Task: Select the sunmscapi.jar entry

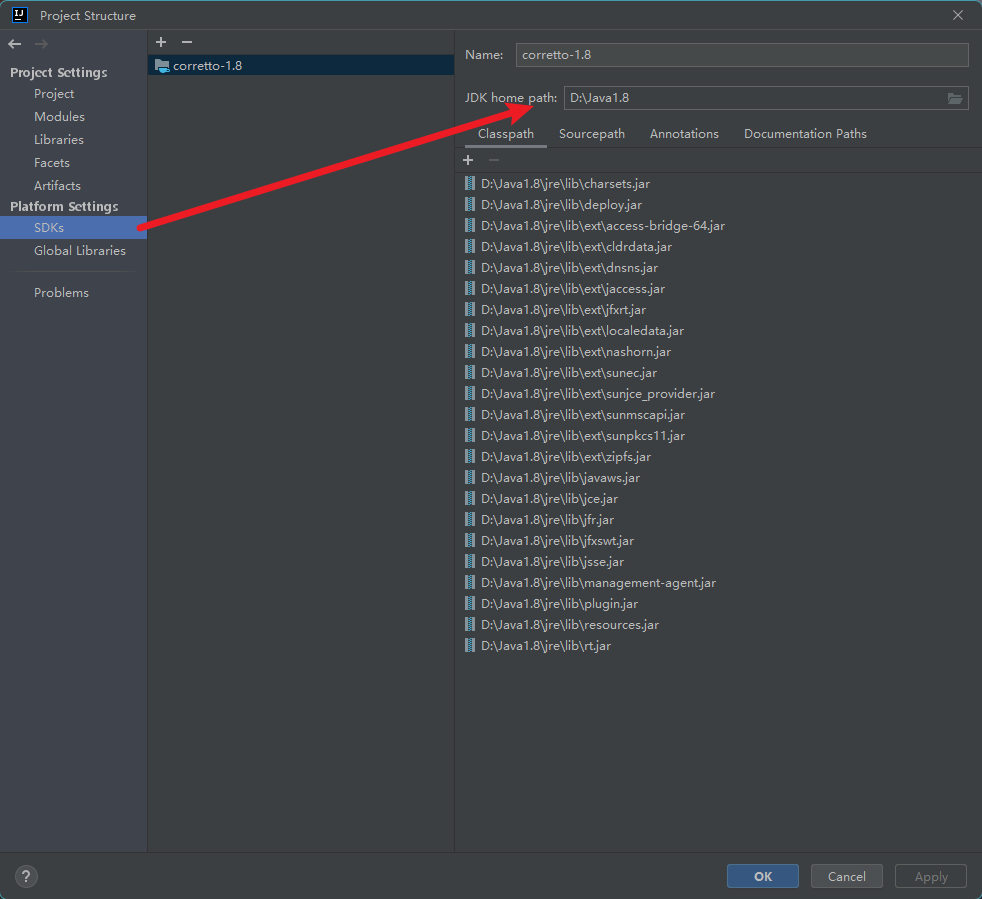Action: 582,415
